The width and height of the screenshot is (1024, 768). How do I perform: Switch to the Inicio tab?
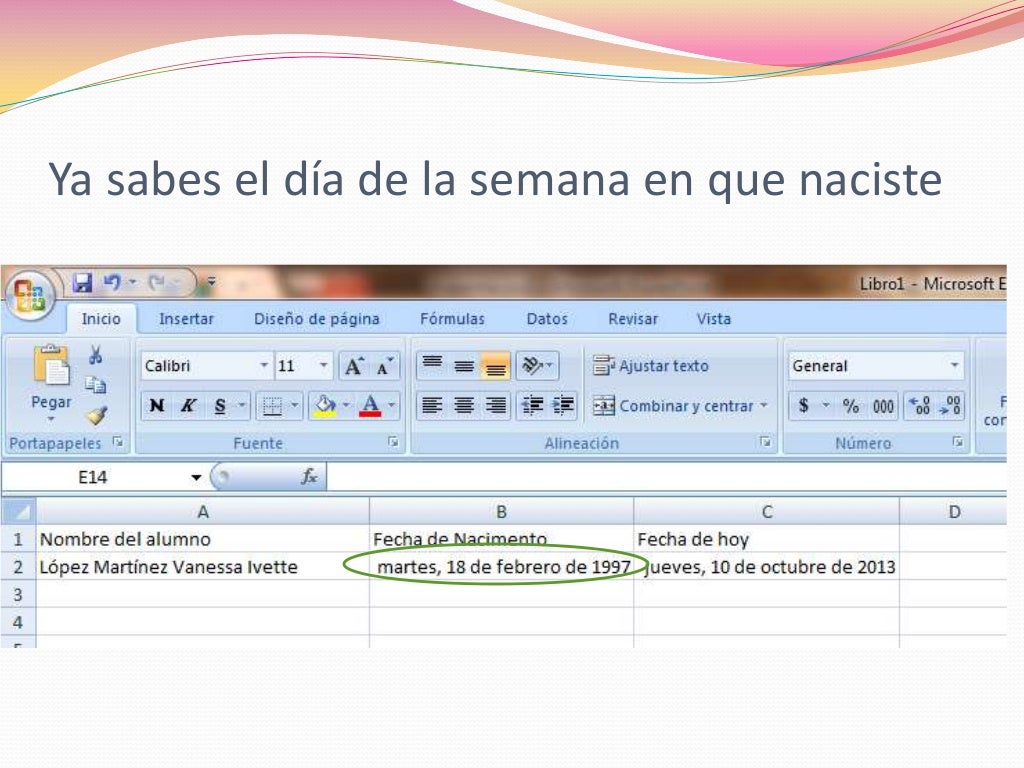pyautogui.click(x=101, y=319)
